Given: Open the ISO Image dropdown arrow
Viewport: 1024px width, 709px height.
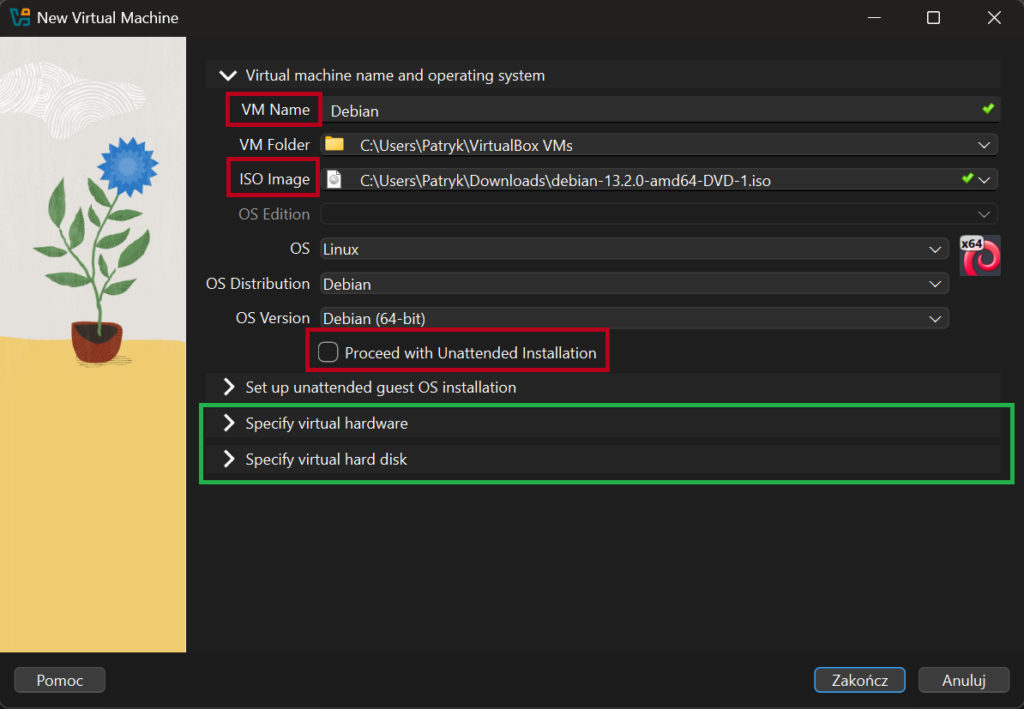Looking at the screenshot, I should (985, 180).
